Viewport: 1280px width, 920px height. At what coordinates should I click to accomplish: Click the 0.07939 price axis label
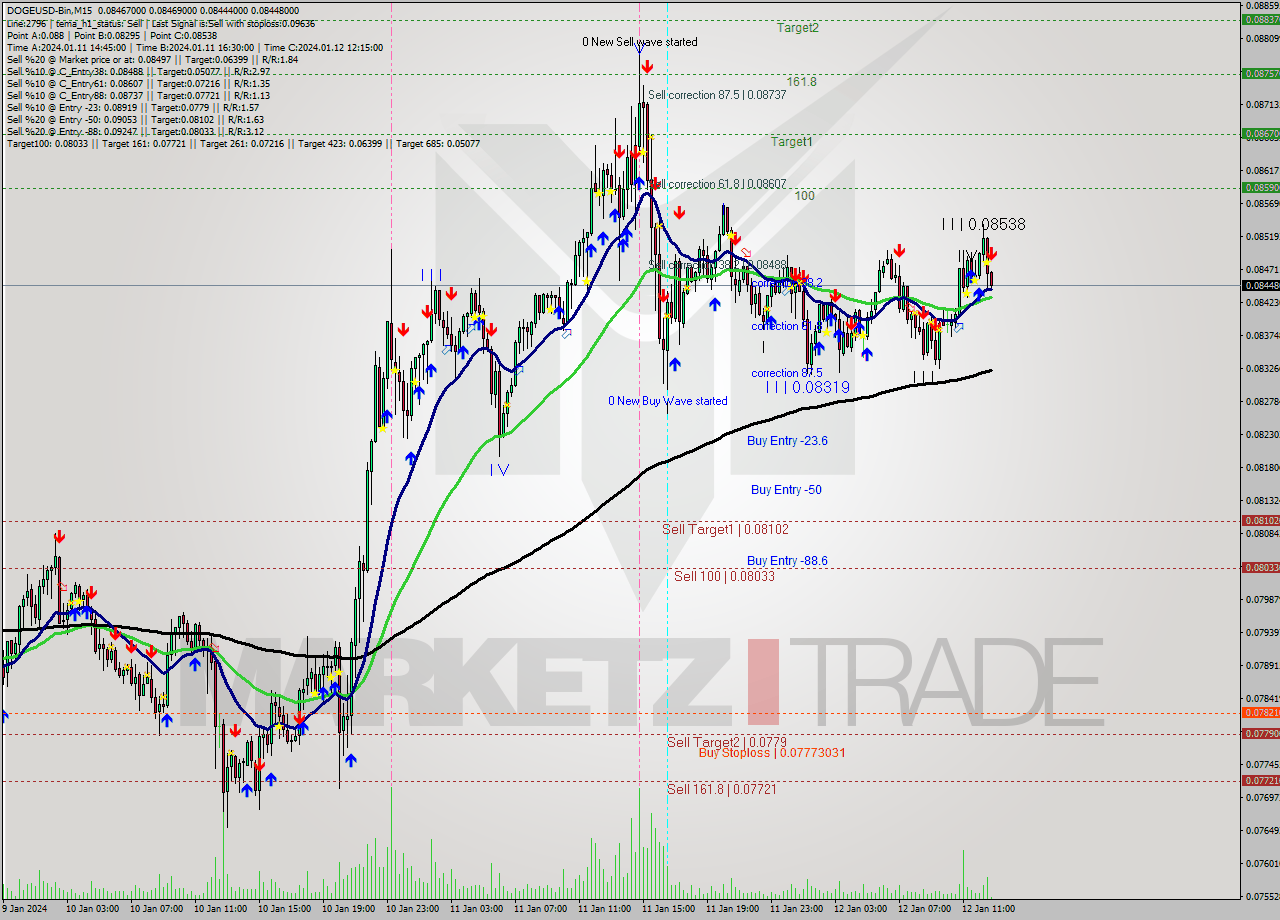click(x=1261, y=632)
